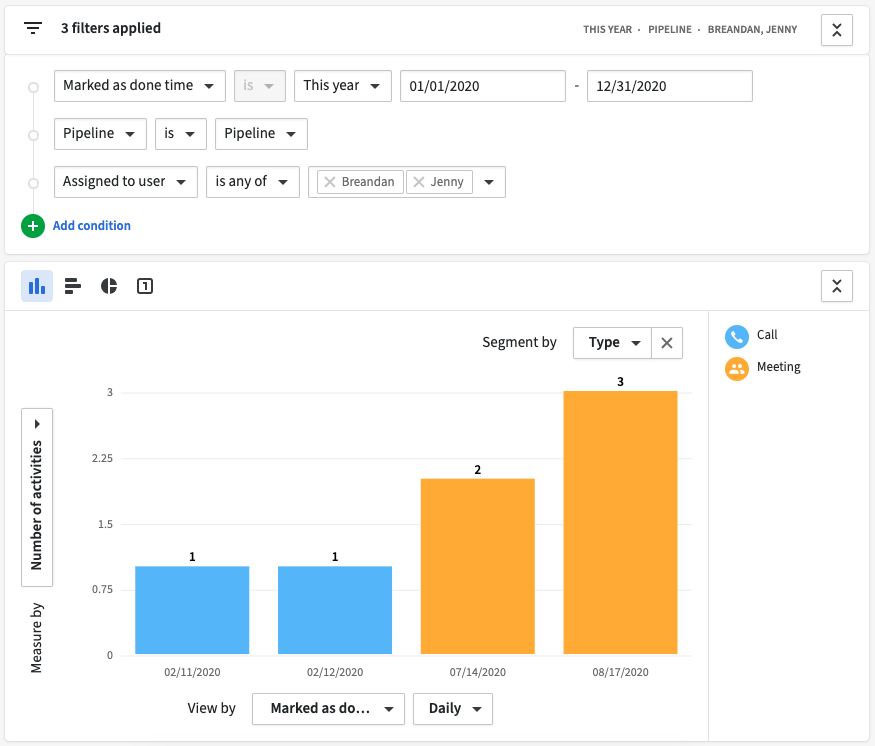Open Pipeline row's 'is' operator dropdown
The image size is (875, 746).
[181, 134]
